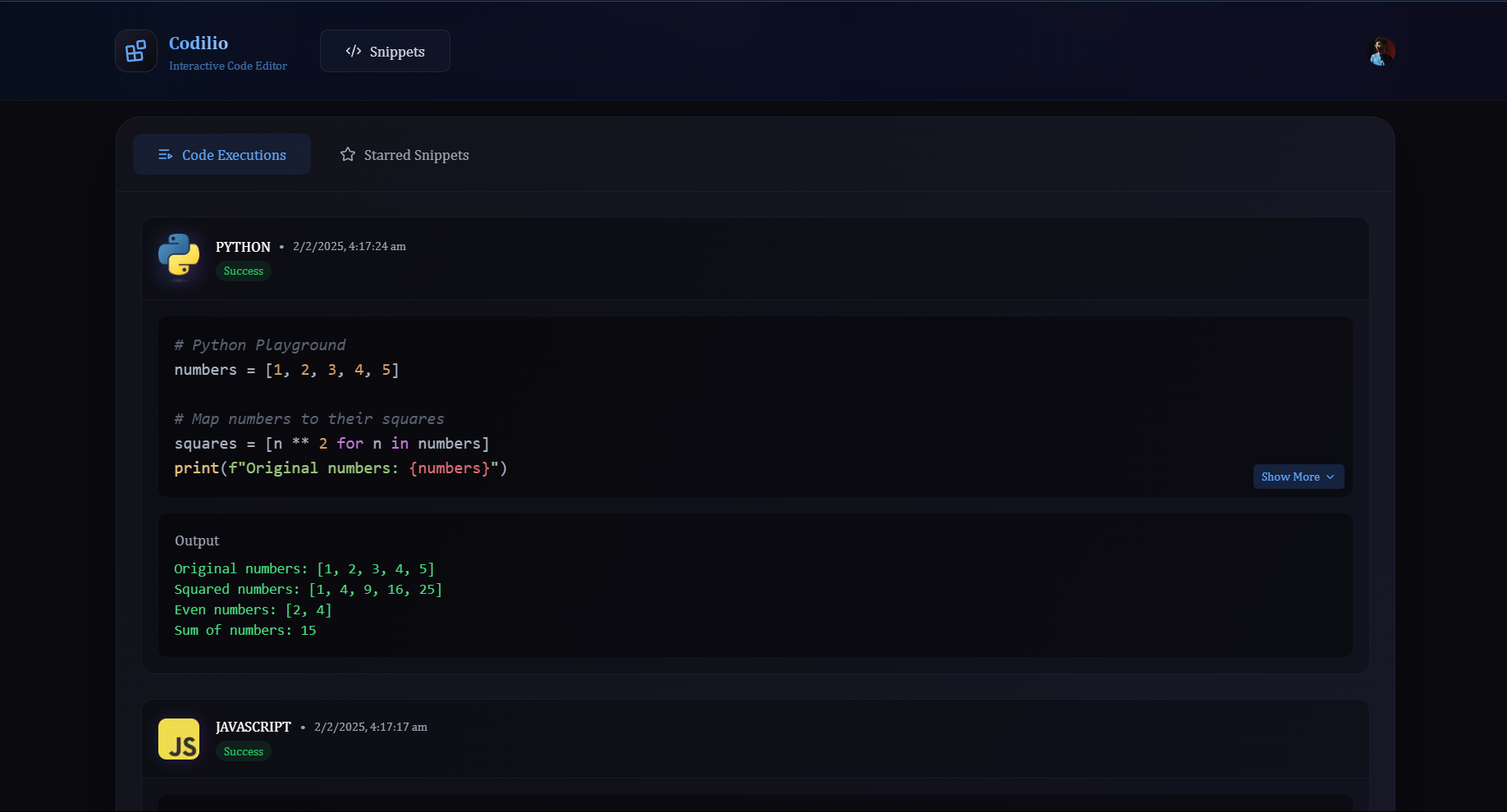Click the timestamp of the JavaScript execution
Image resolution: width=1507 pixels, height=812 pixels.
pyautogui.click(x=370, y=727)
